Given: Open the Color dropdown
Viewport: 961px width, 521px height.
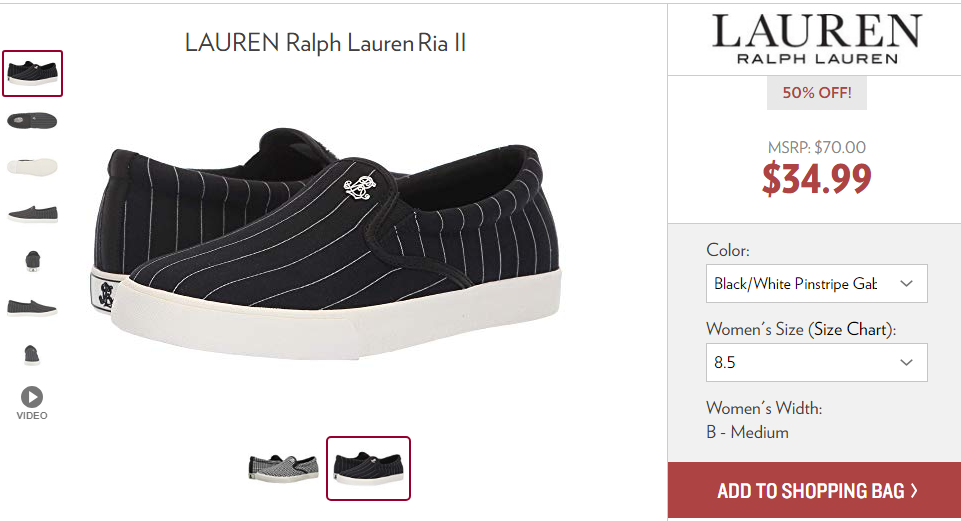Looking at the screenshot, I should 816,283.
